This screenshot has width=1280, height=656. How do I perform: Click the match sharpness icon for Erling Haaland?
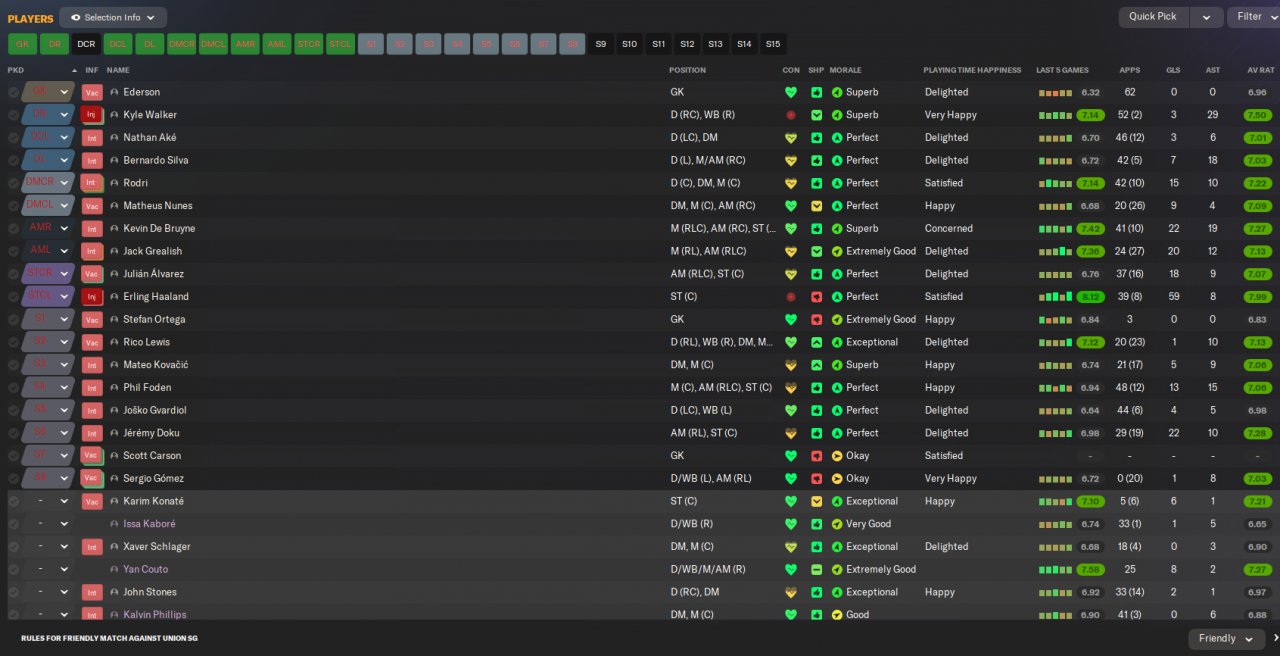coord(816,297)
